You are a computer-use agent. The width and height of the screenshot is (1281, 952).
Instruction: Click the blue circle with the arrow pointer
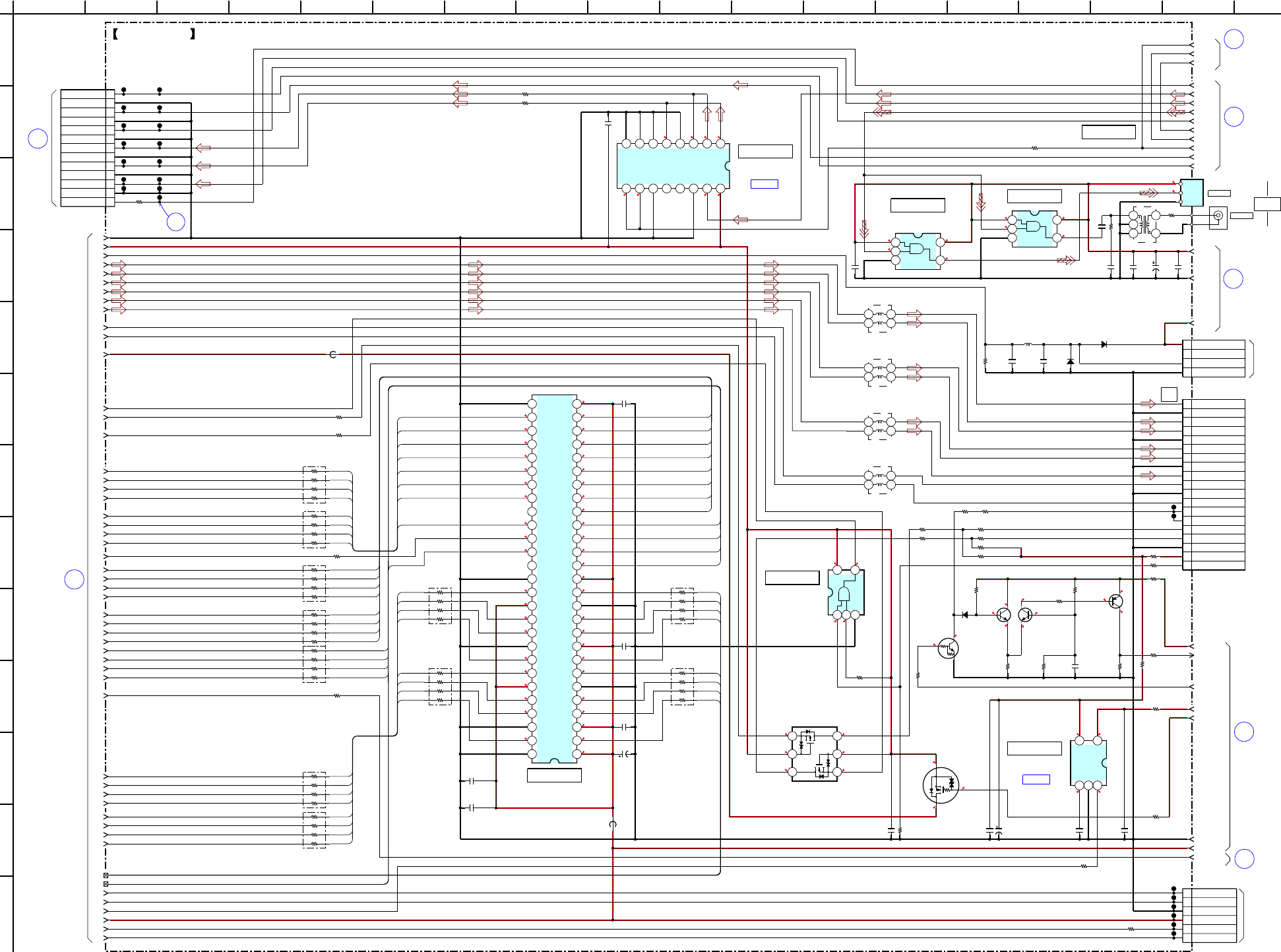click(175, 222)
